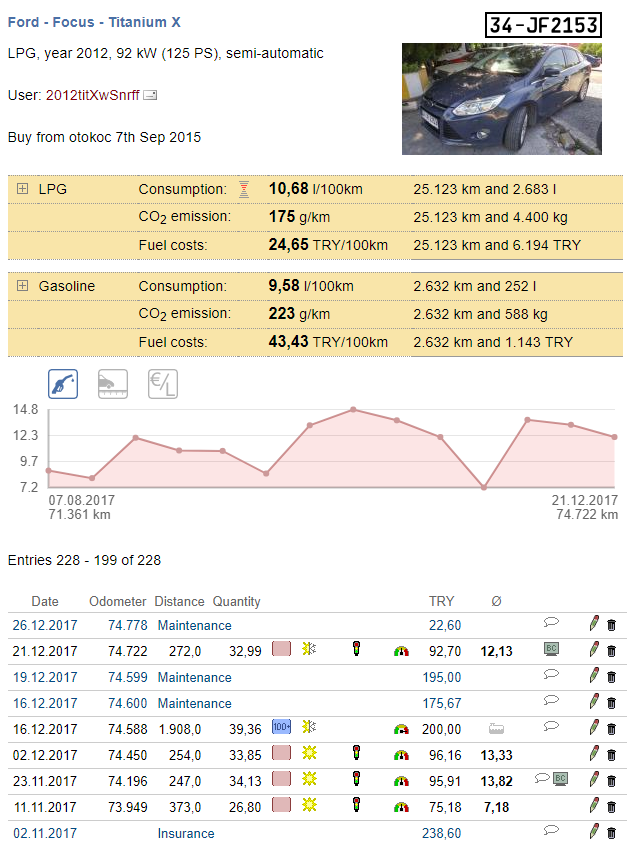Delete the 74.600 odometer maintenance entry

[611, 703]
